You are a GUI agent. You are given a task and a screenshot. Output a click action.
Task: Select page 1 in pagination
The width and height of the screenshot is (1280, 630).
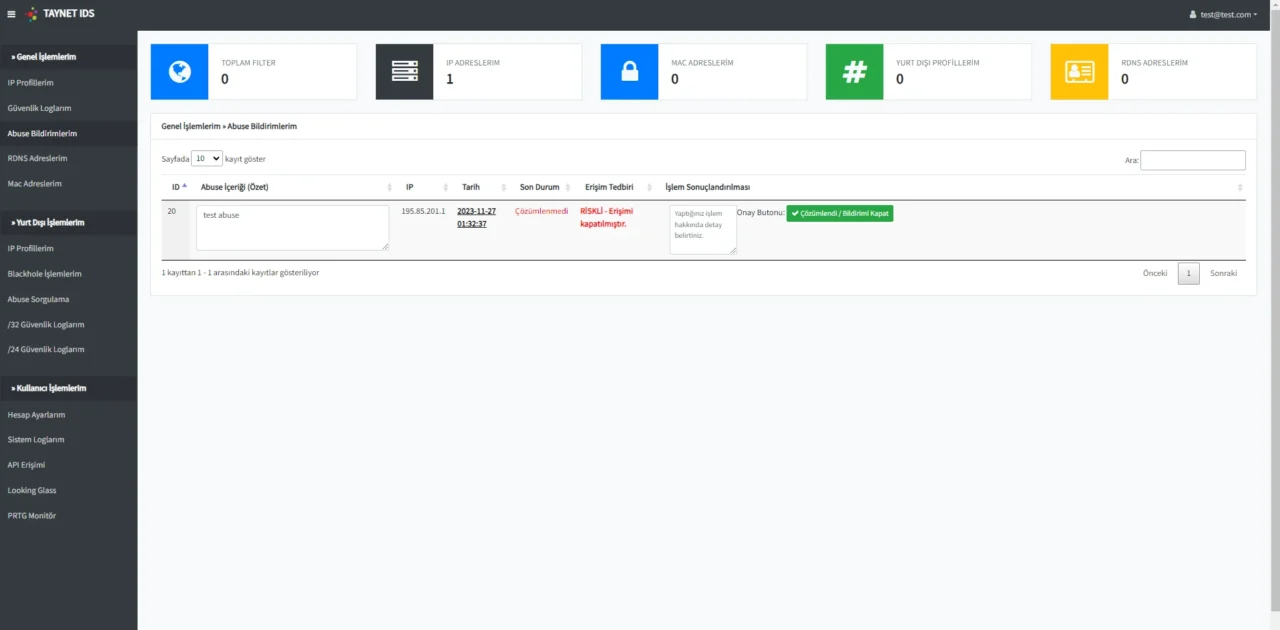click(1189, 273)
